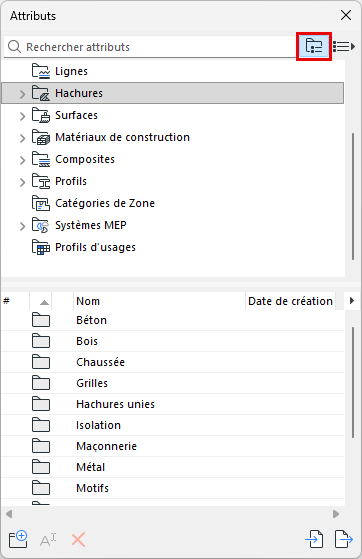The height and width of the screenshot is (559, 362).
Task: Toggle the folder tree view button
Action: pos(314,46)
